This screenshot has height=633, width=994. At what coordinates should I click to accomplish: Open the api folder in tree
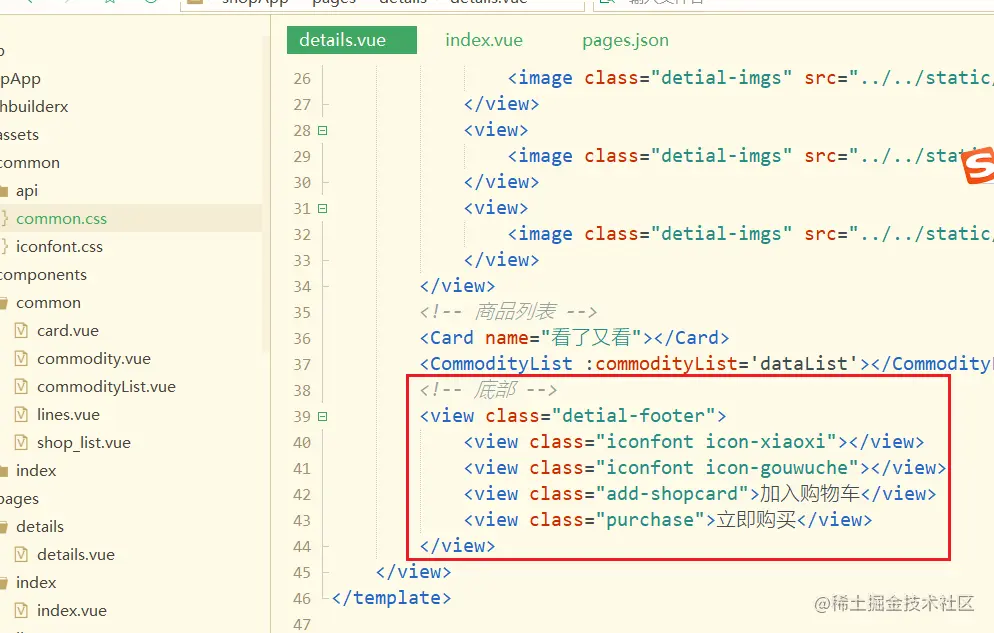pyautogui.click(x=27, y=191)
